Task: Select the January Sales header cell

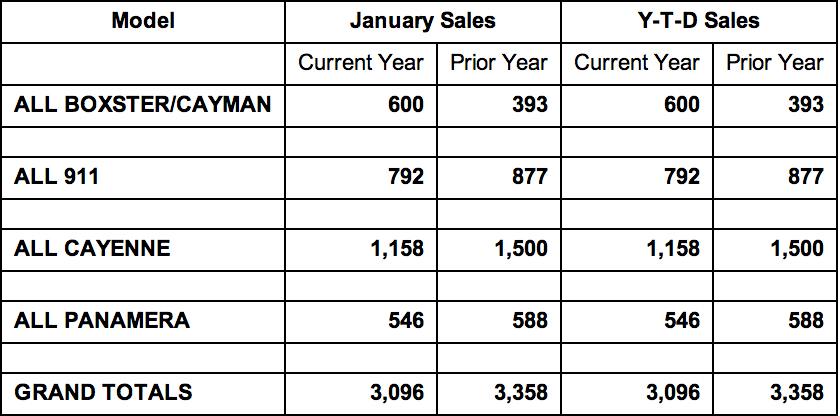Action: [422, 21]
